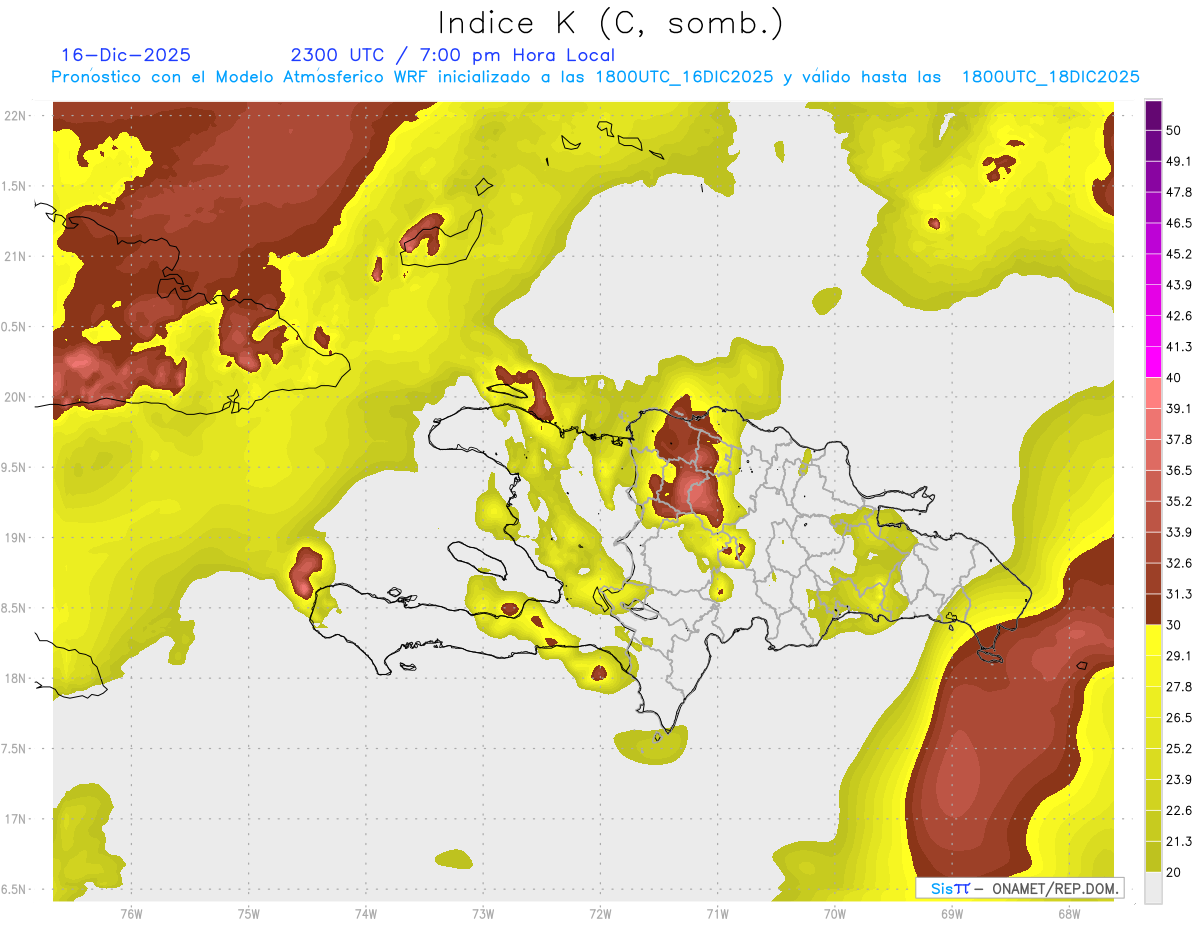Click the colorbar value "31.3"
The height and width of the screenshot is (927, 1200).
(x=1179, y=594)
